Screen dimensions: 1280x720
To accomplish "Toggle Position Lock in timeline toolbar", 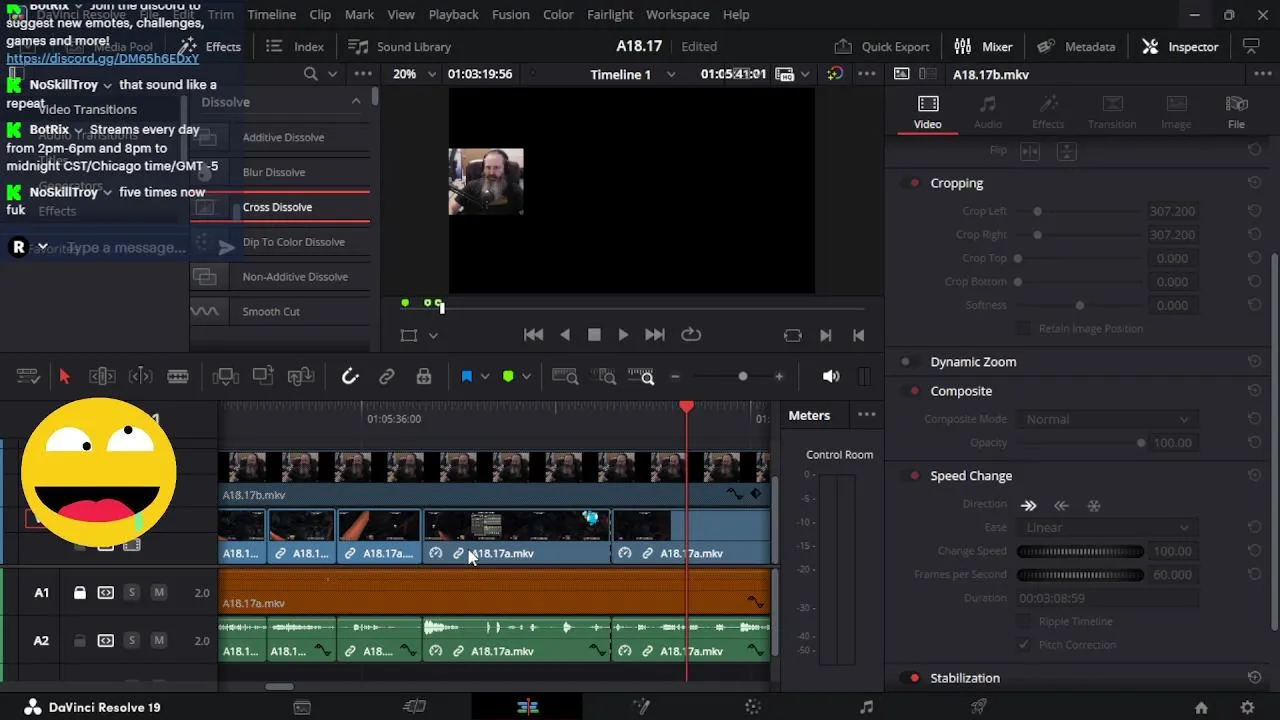I will 424,376.
